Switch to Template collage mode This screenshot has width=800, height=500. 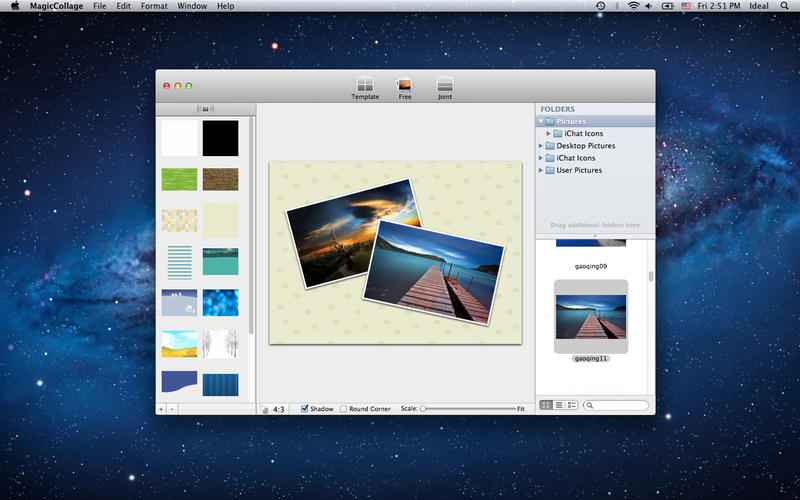click(365, 87)
